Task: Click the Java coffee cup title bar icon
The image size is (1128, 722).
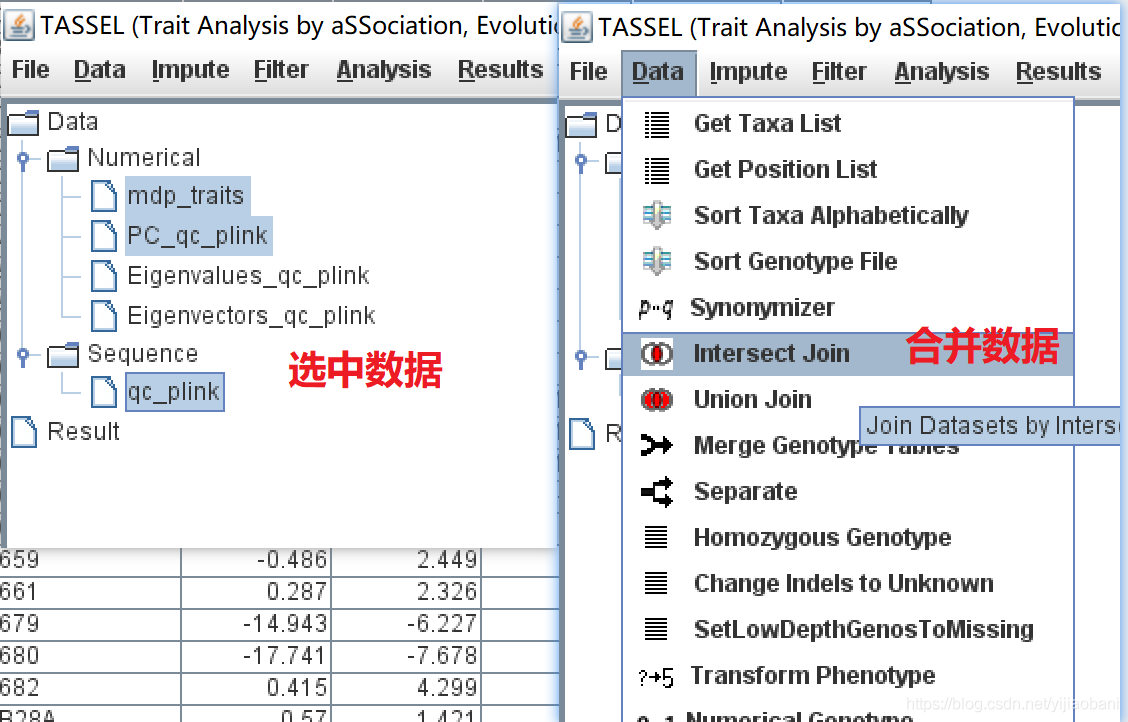Action: (17, 24)
